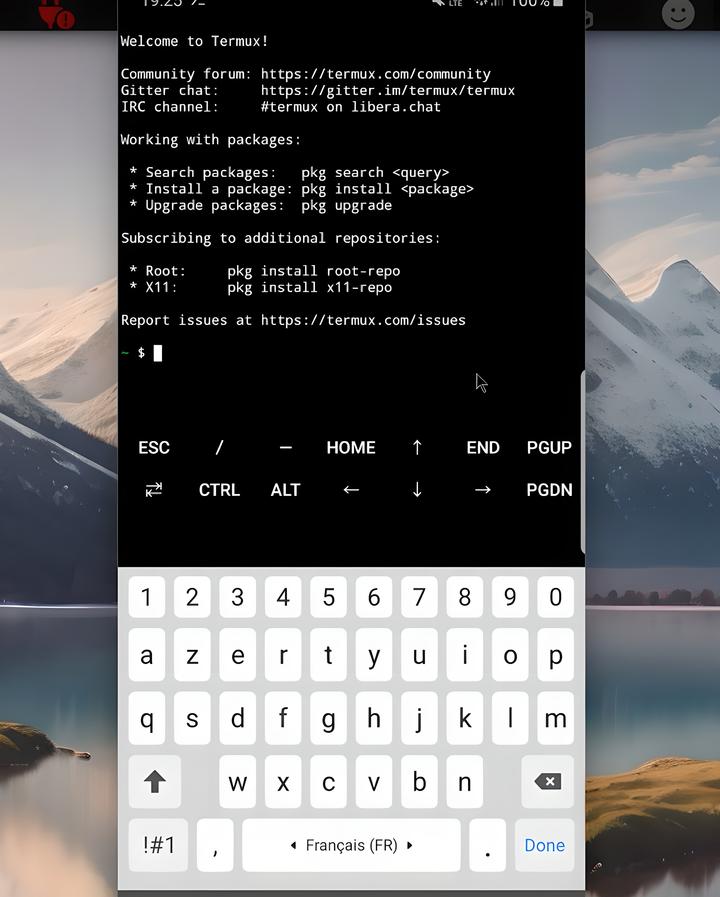Tap the keyboard shift arrow key
Screen dimensions: 720x897
[x=154, y=781]
